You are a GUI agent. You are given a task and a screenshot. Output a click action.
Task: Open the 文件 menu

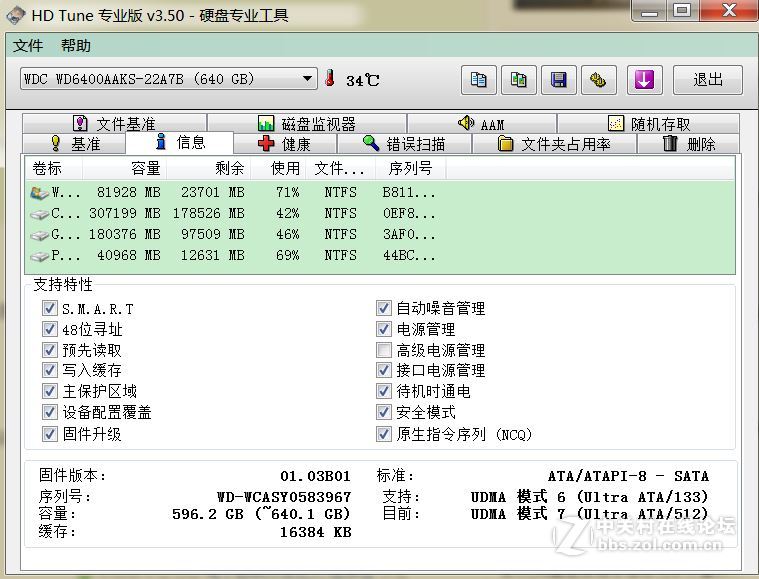(x=28, y=46)
